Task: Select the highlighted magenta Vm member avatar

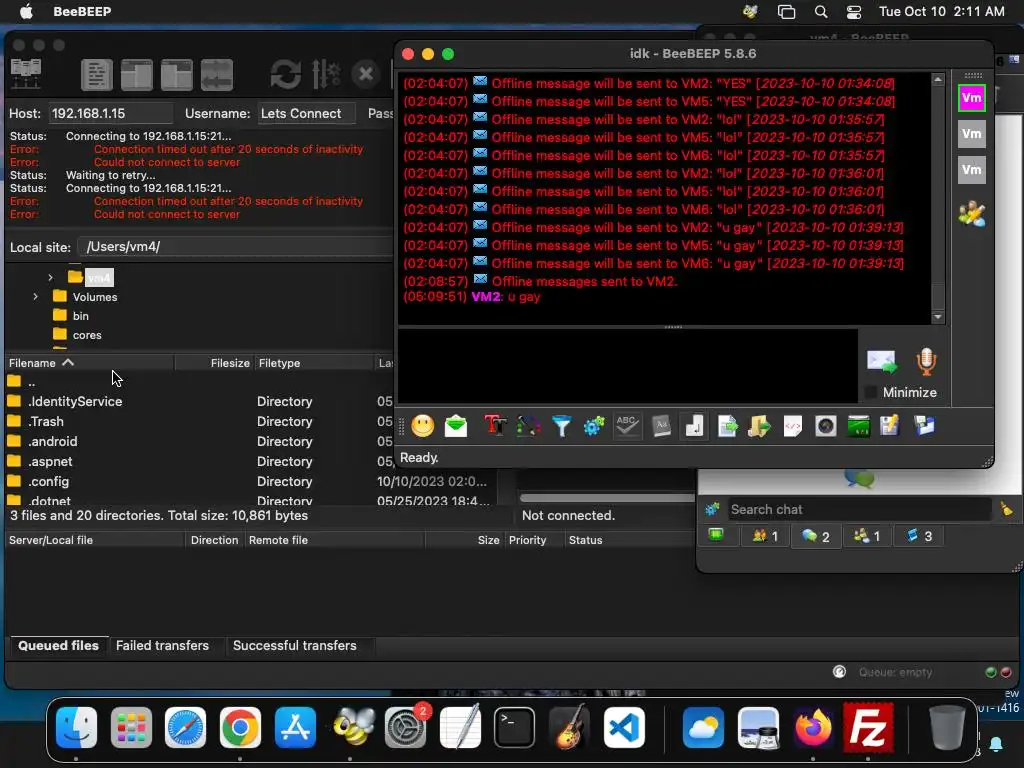Action: pyautogui.click(x=972, y=99)
